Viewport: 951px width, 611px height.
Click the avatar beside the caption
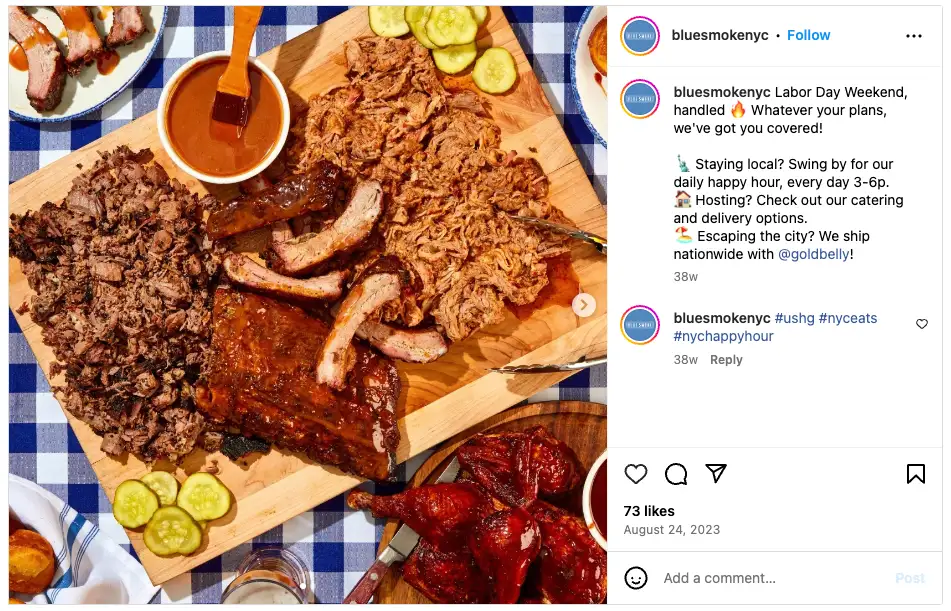point(640,99)
